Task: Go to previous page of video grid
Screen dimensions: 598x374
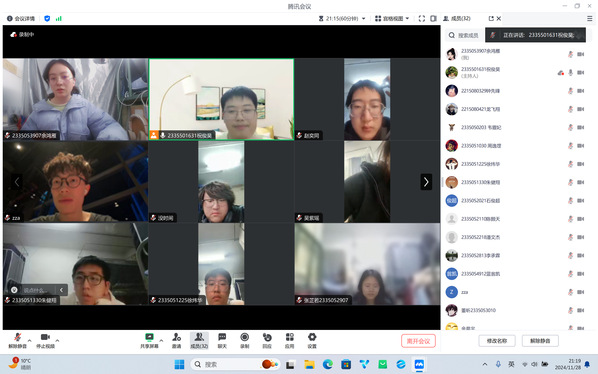Action: (16, 182)
